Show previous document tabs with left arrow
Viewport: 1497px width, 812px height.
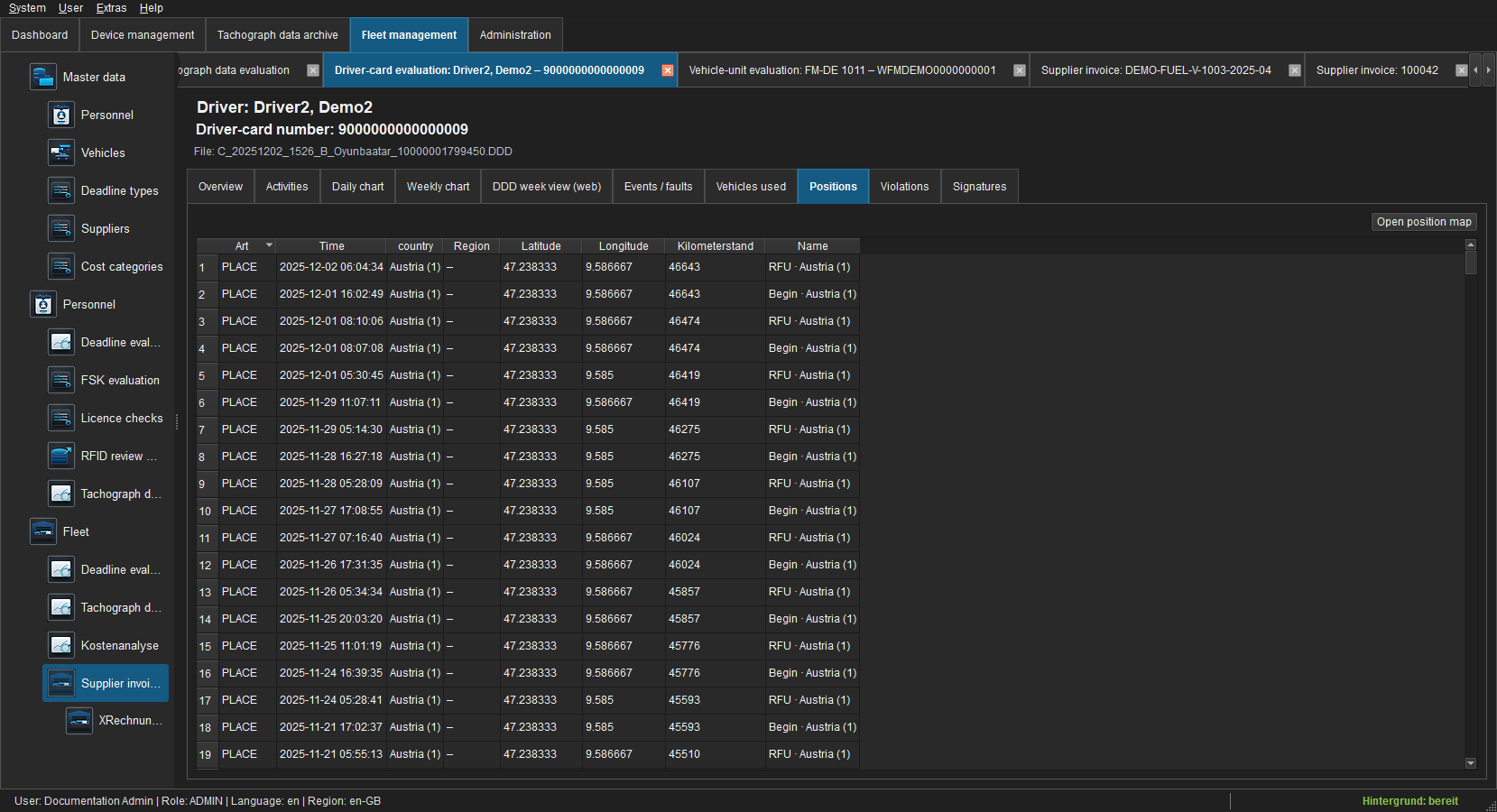pyautogui.click(x=1475, y=70)
